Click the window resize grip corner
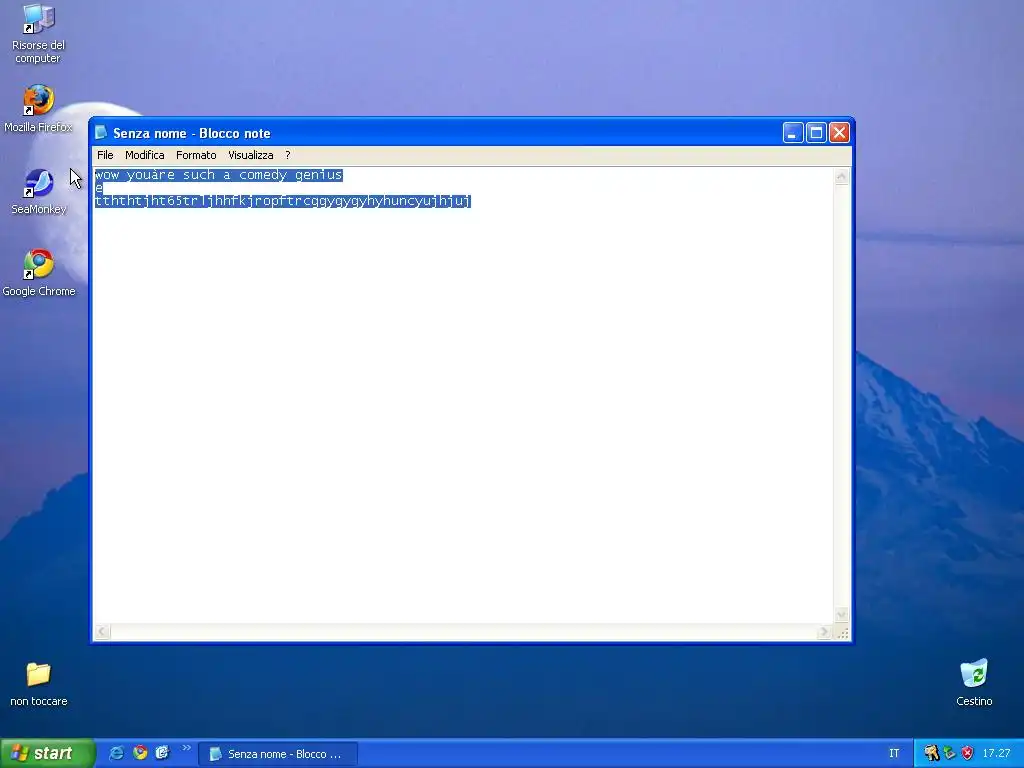The image size is (1024, 768). [x=842, y=632]
